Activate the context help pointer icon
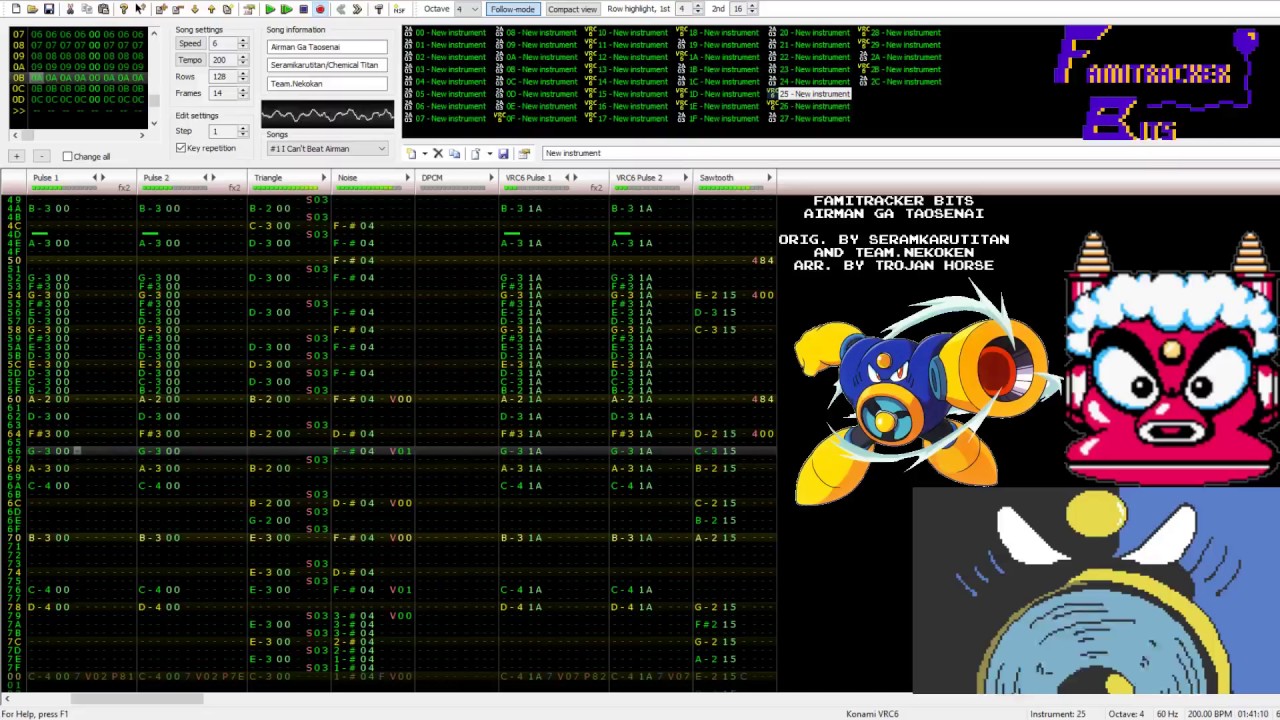The width and height of the screenshot is (1280, 720). [x=140, y=9]
